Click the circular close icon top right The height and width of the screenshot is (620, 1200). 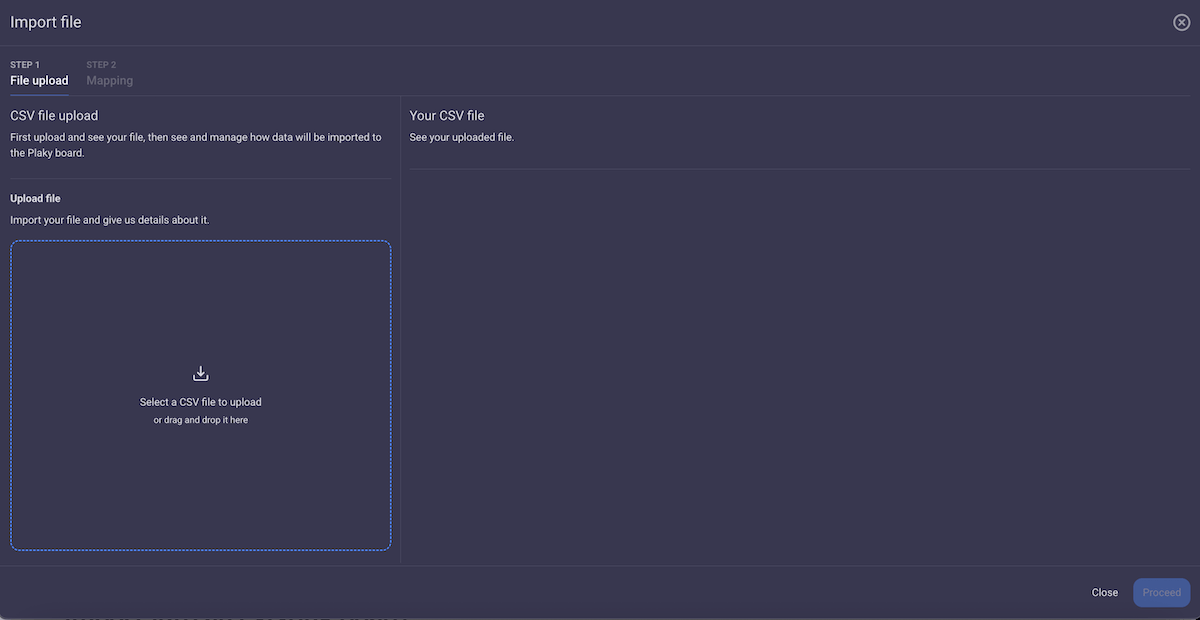(x=1181, y=21)
